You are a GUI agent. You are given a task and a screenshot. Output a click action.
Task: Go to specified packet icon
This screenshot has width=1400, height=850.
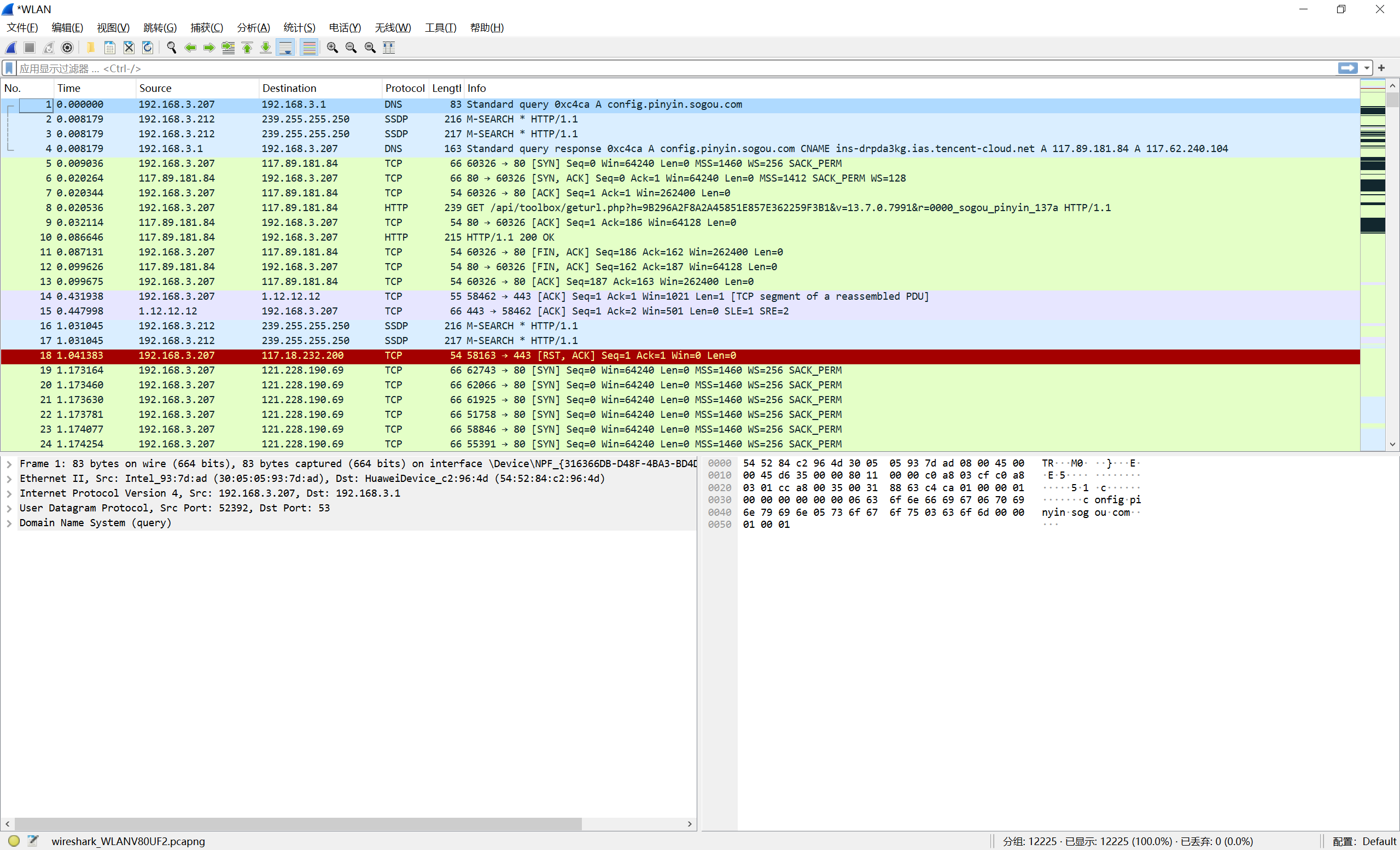point(229,48)
